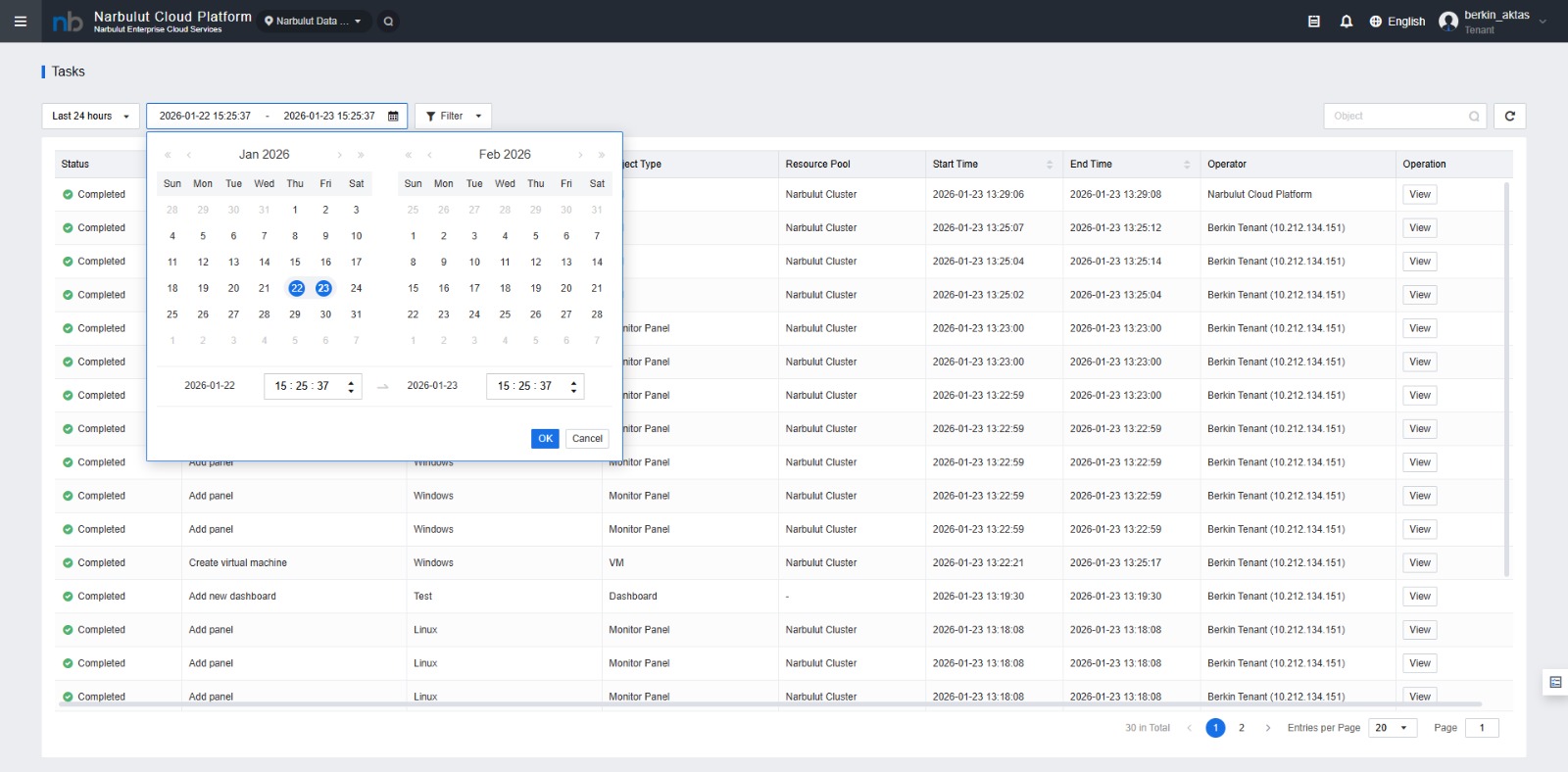Expand the Last 24 hours dropdown

(90, 116)
